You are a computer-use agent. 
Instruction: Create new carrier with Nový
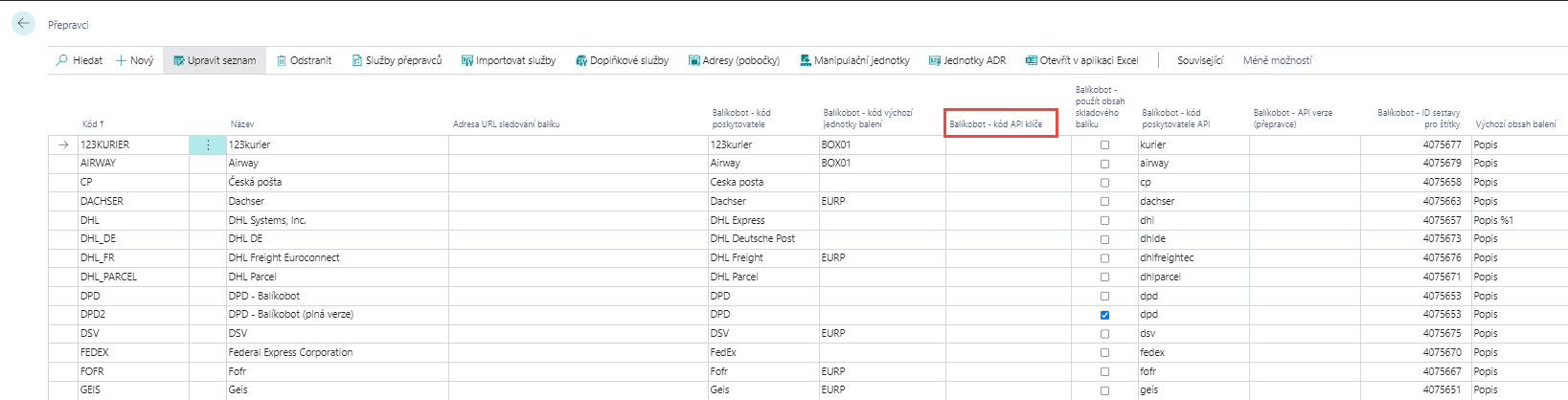[134, 60]
